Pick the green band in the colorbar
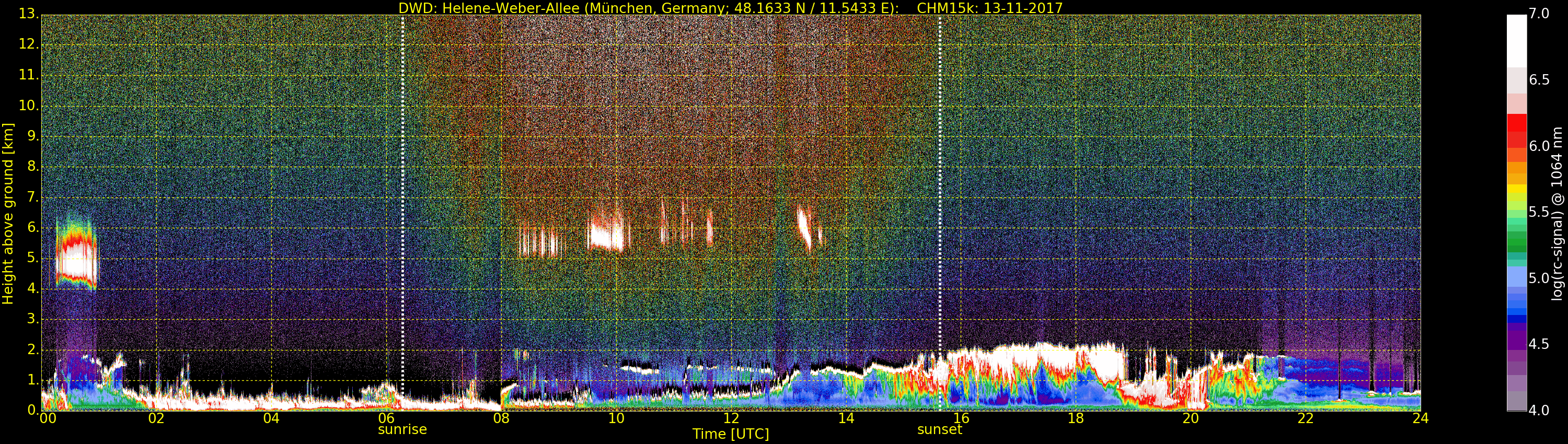This screenshot has width=1568, height=444. (x=1516, y=240)
